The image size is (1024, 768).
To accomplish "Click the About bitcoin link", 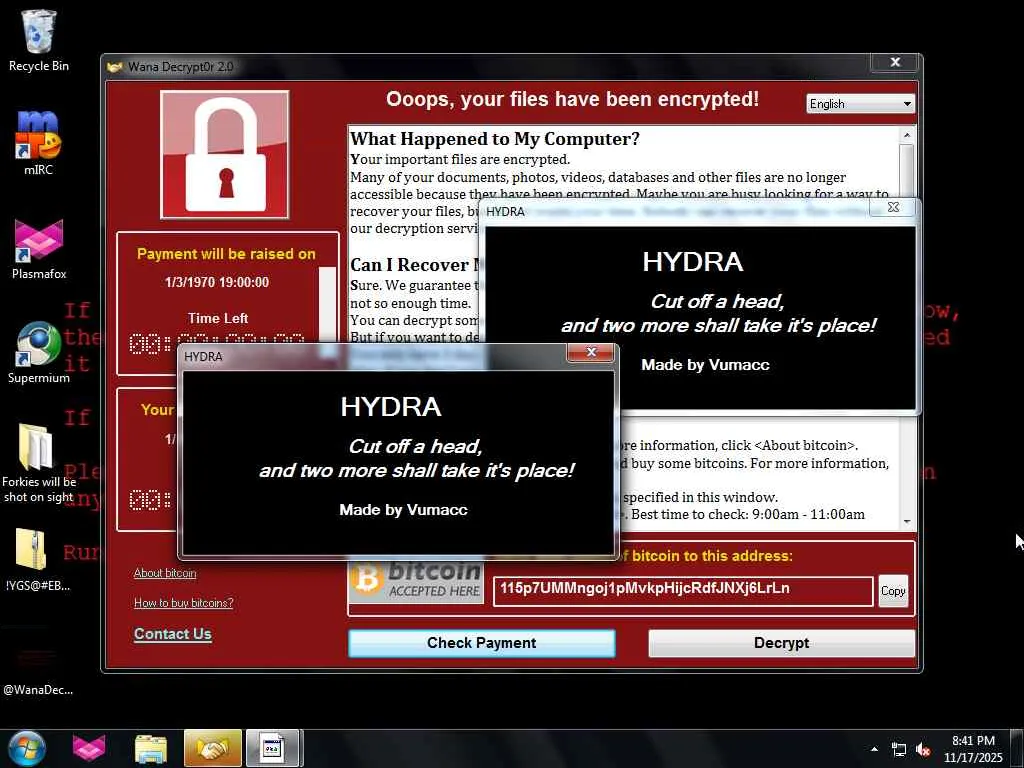I will 165,573.
